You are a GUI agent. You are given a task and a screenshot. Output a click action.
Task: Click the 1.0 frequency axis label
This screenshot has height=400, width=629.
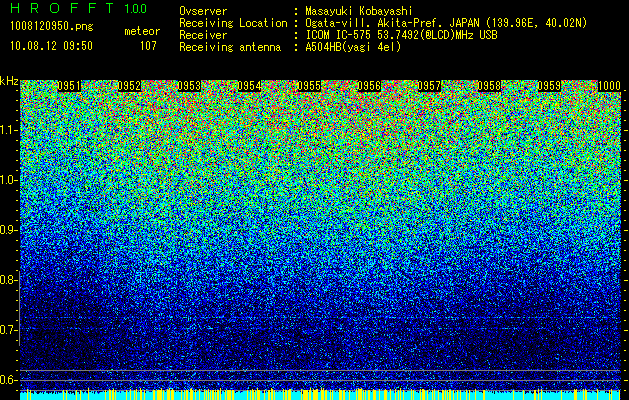pyautogui.click(x=8, y=180)
